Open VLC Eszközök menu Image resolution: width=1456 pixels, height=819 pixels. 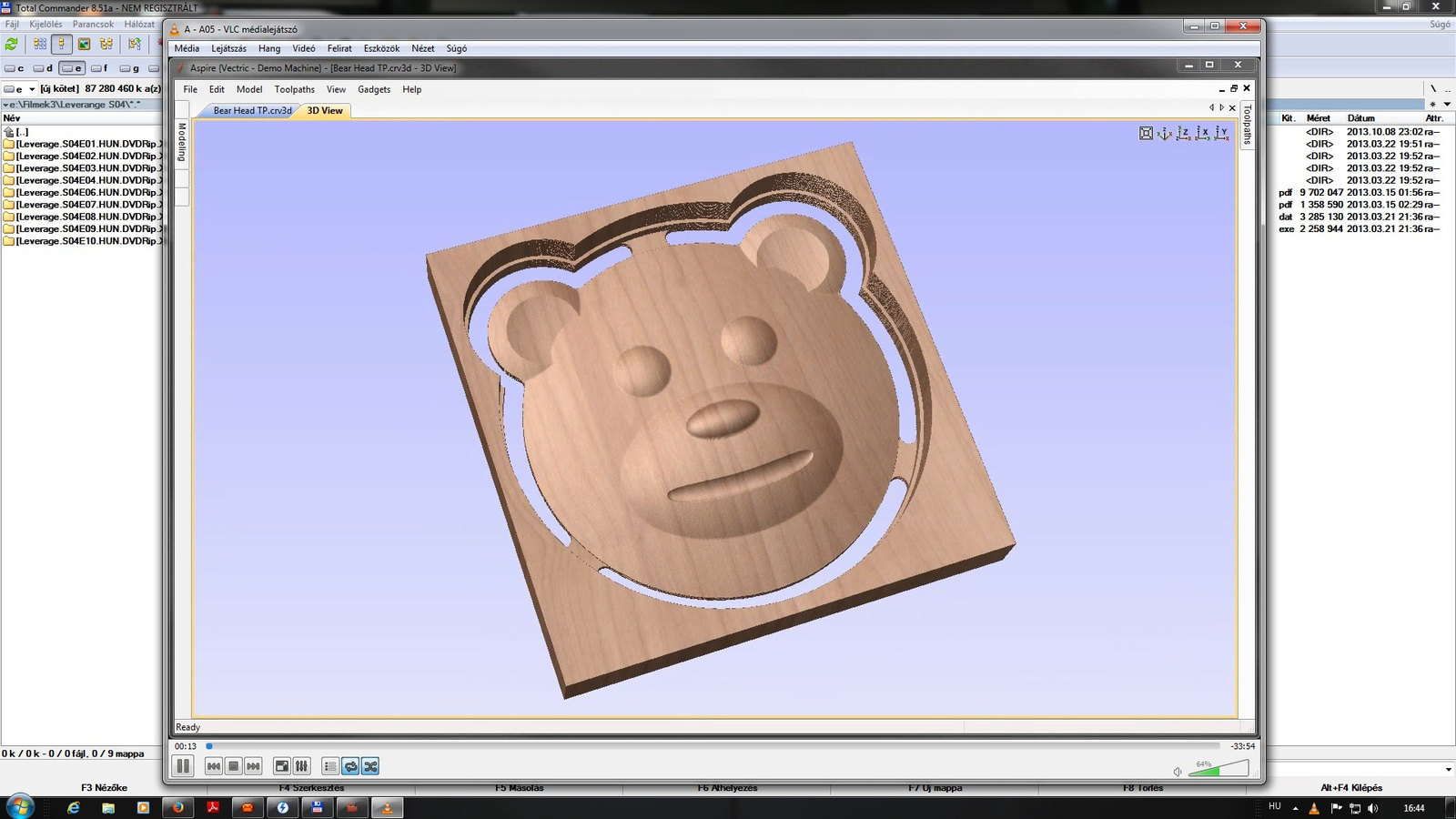381,48
